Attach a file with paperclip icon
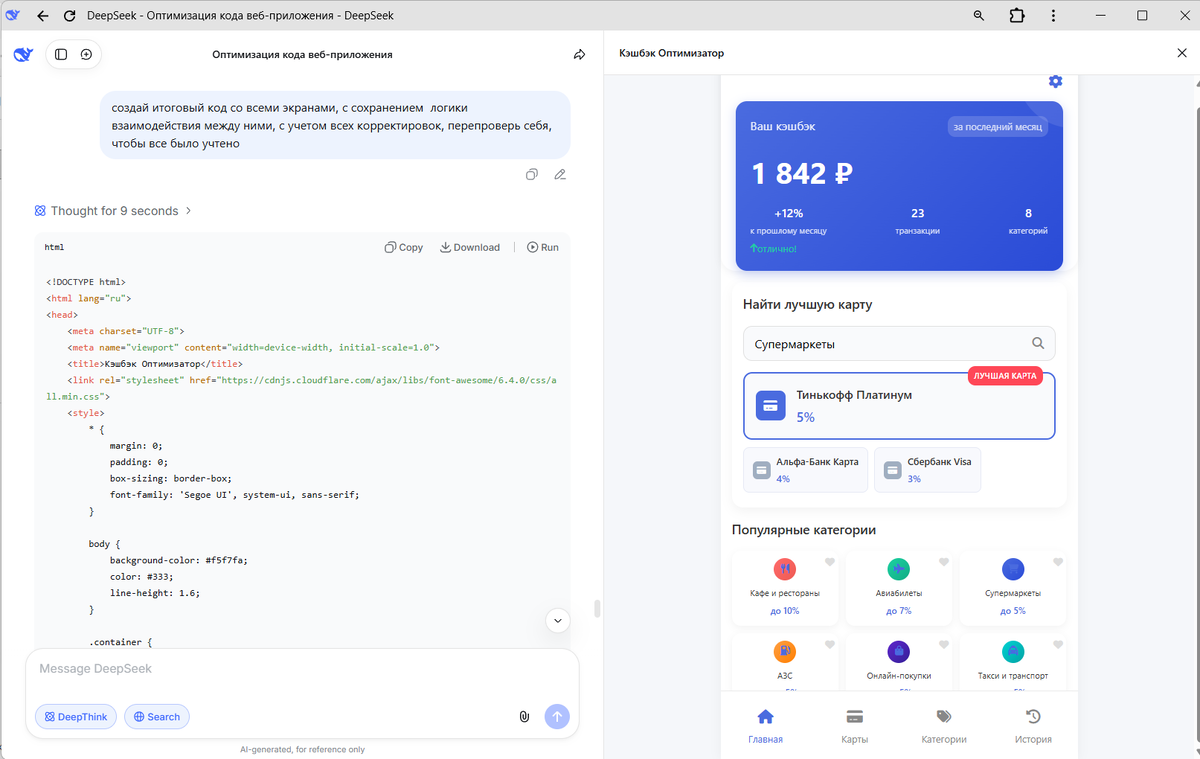This screenshot has width=1200, height=759. (x=523, y=716)
